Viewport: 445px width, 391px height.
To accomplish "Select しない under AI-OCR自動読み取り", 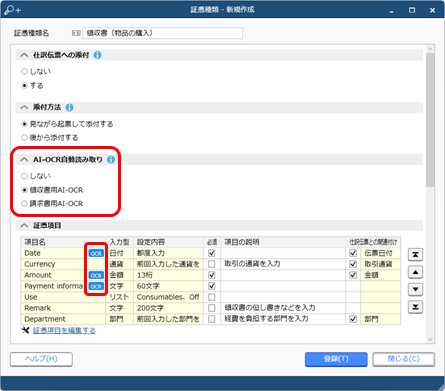I will [x=24, y=176].
